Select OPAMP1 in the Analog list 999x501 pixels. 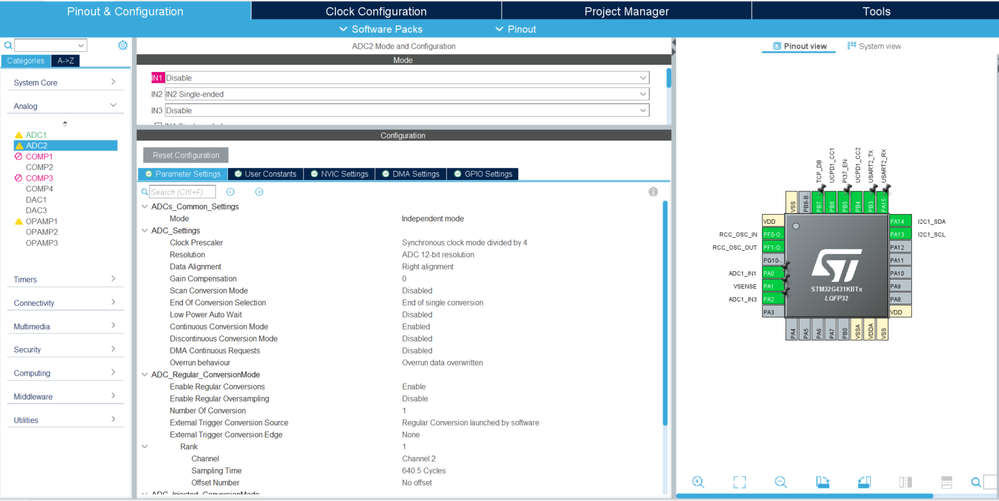click(41, 221)
